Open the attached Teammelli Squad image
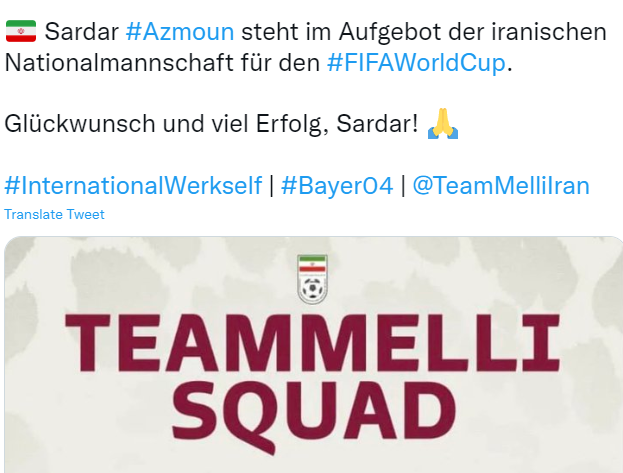 click(313, 355)
